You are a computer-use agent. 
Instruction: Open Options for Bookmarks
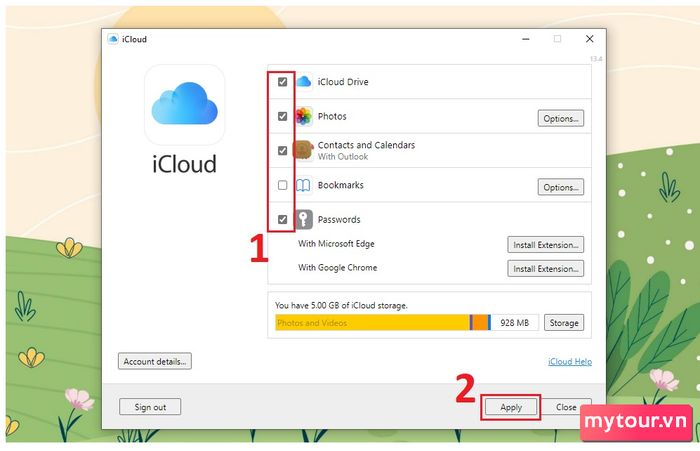click(561, 187)
